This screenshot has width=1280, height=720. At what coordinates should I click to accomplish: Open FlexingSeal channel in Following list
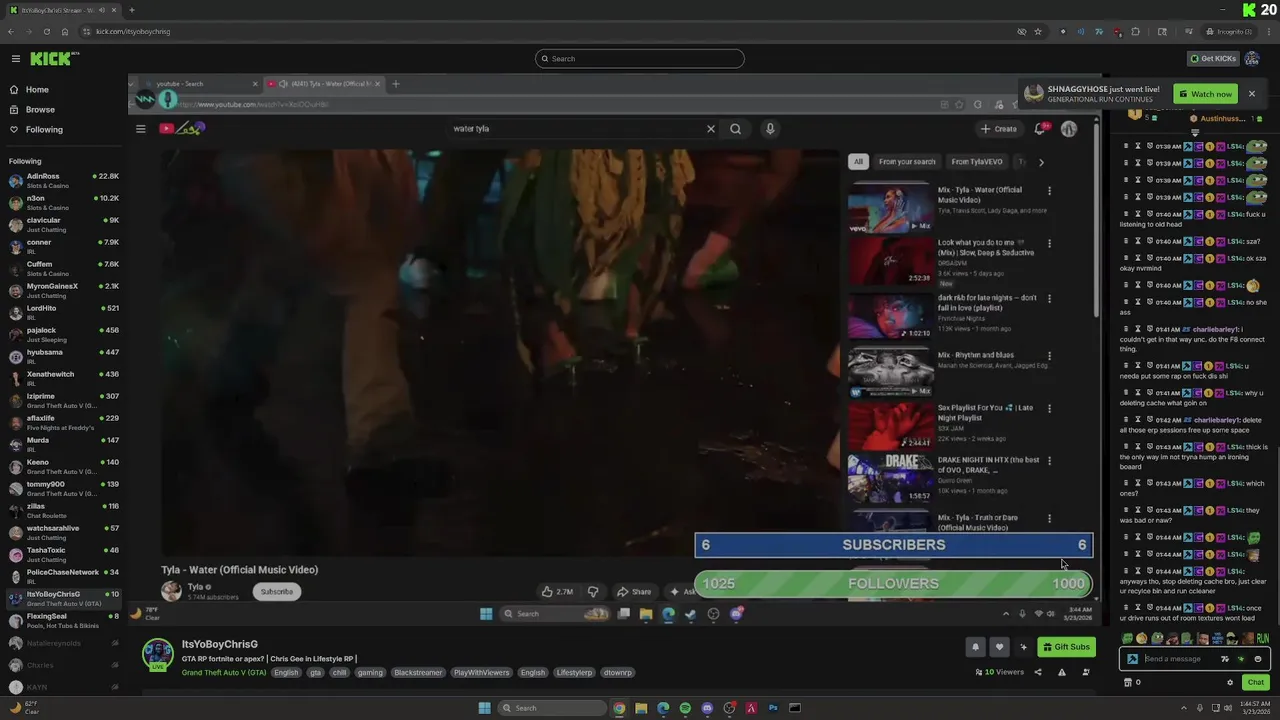click(x=64, y=621)
